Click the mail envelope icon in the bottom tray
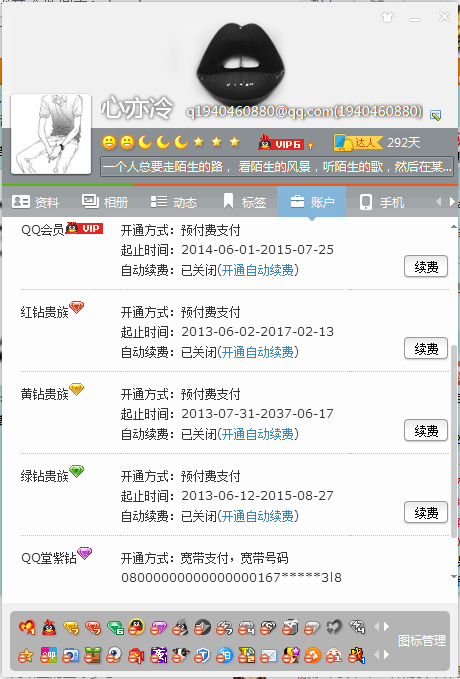 click(x=269, y=656)
